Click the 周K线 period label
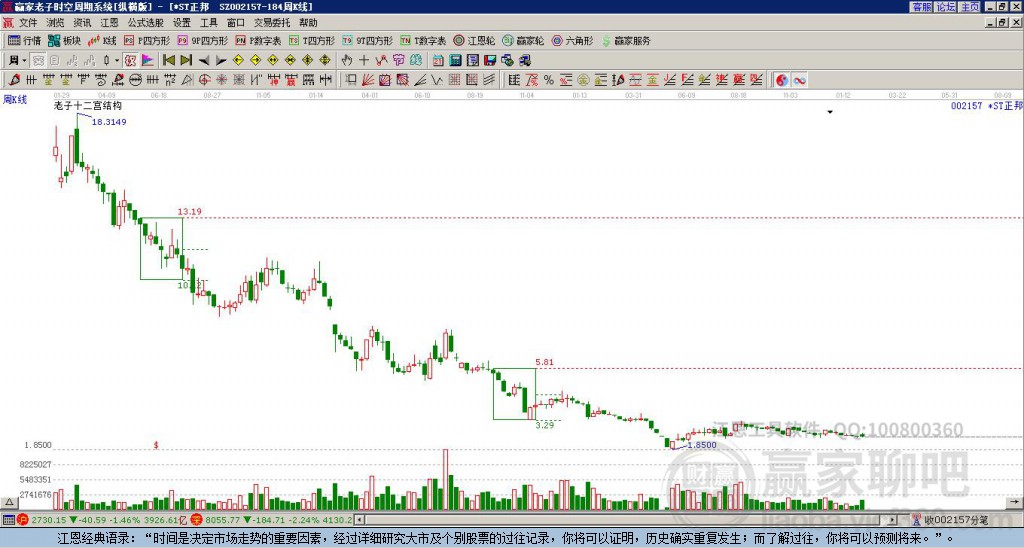This screenshot has width=1024, height=548. pos(15,100)
